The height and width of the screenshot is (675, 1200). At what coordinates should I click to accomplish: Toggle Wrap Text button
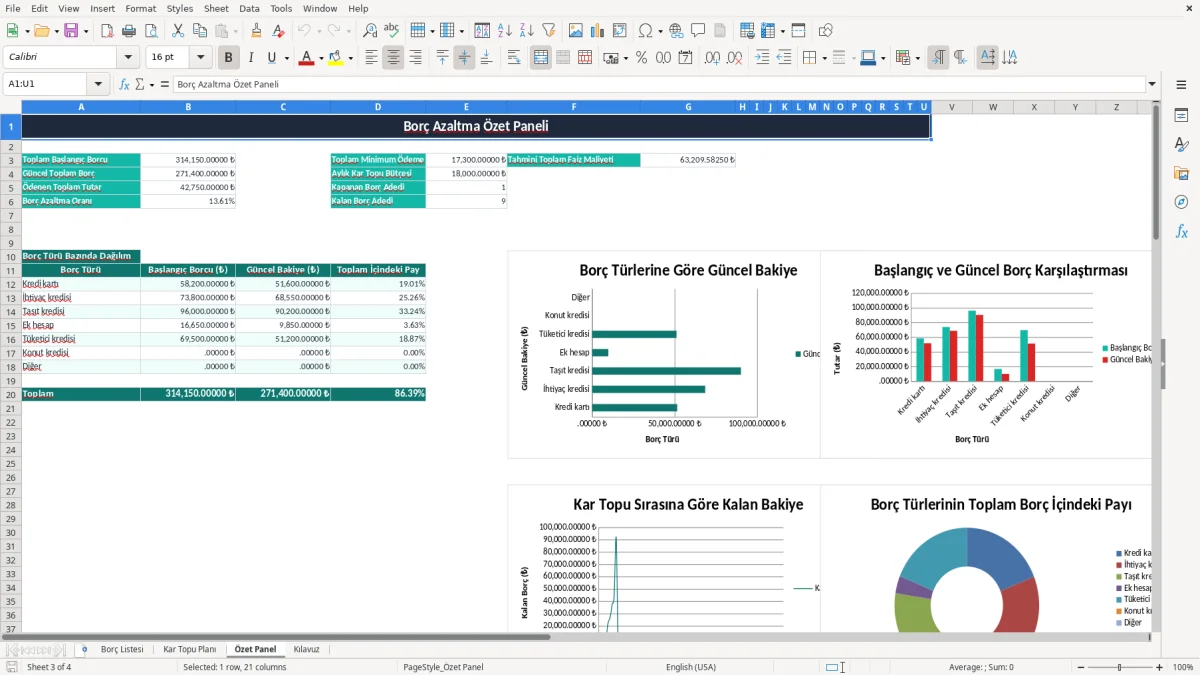(x=514, y=58)
